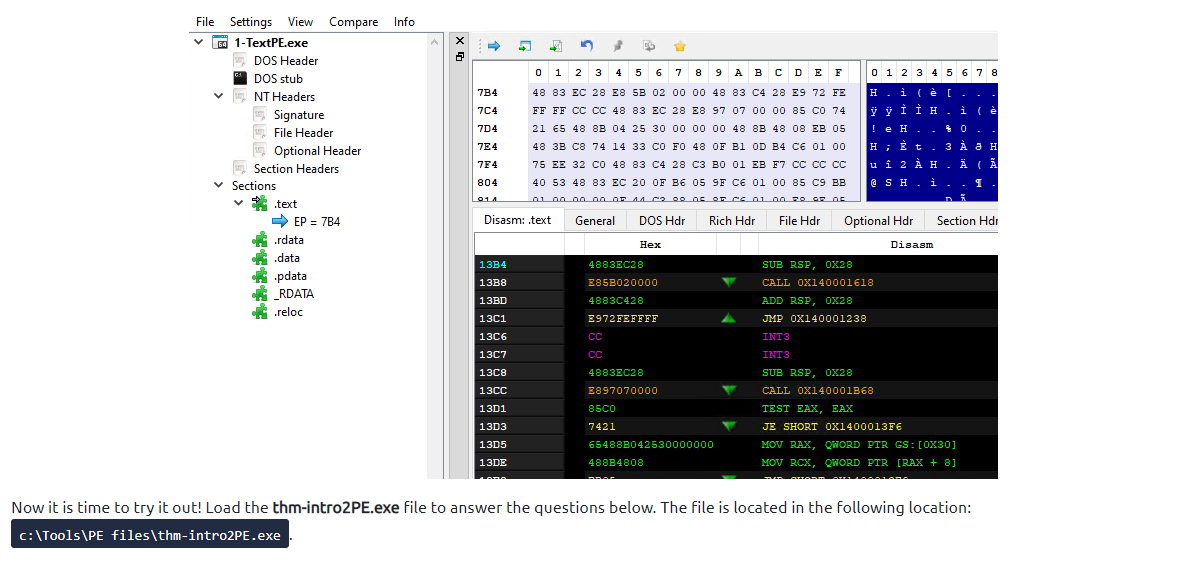Click the undock panel icon below the X

(460, 57)
